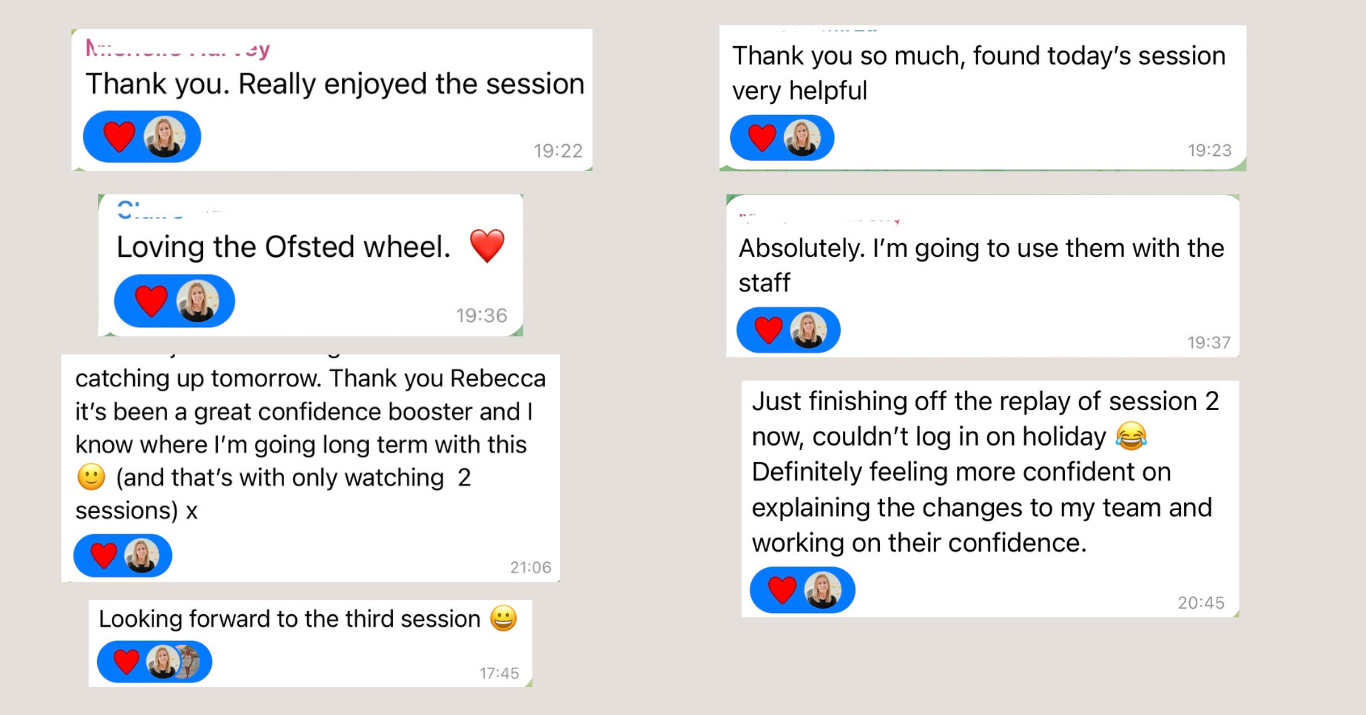Open the reactor avatar under "Loving the Ofsted wheel"
Screen dimensions: 1366x715
point(197,301)
